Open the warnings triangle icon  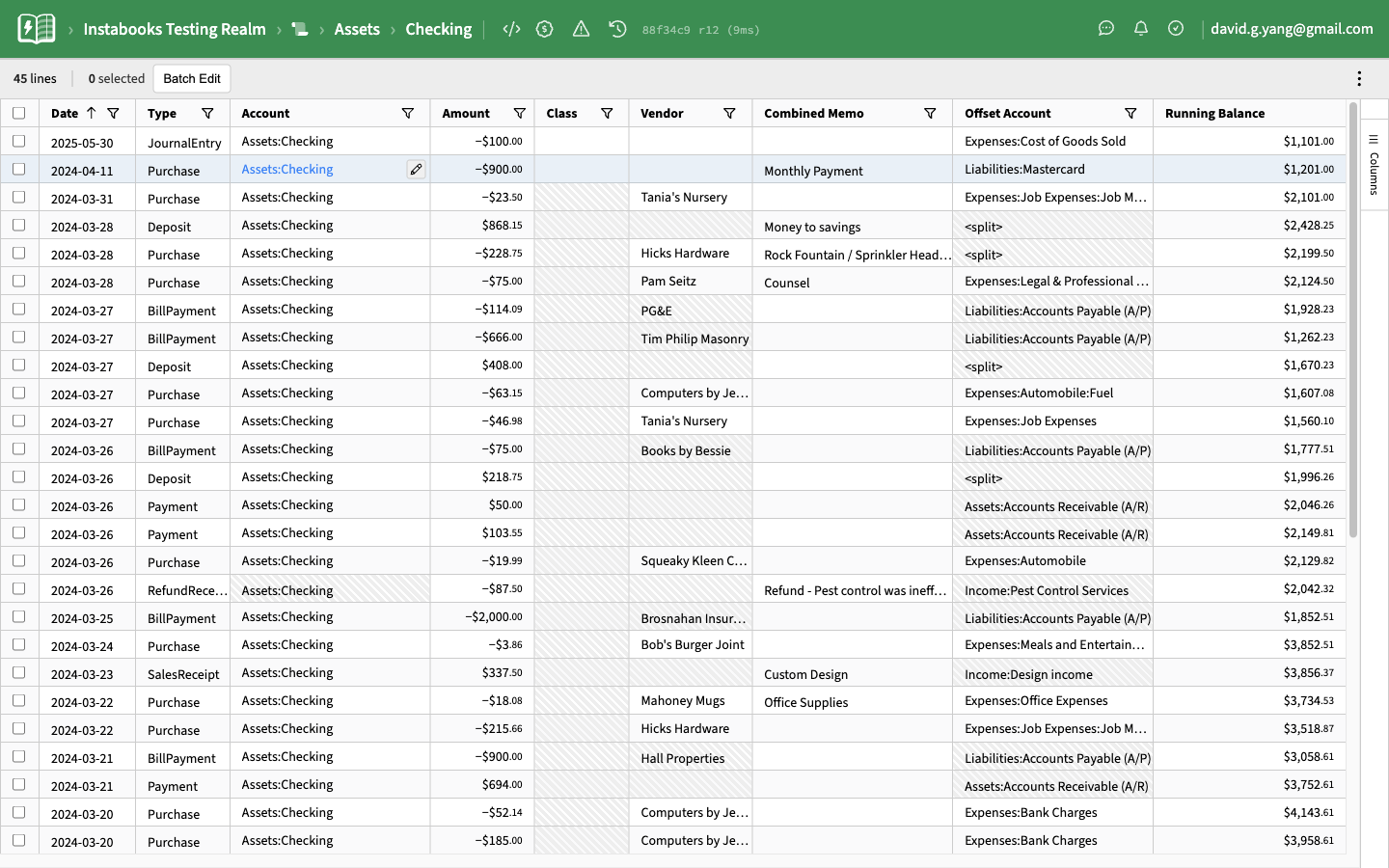click(581, 29)
